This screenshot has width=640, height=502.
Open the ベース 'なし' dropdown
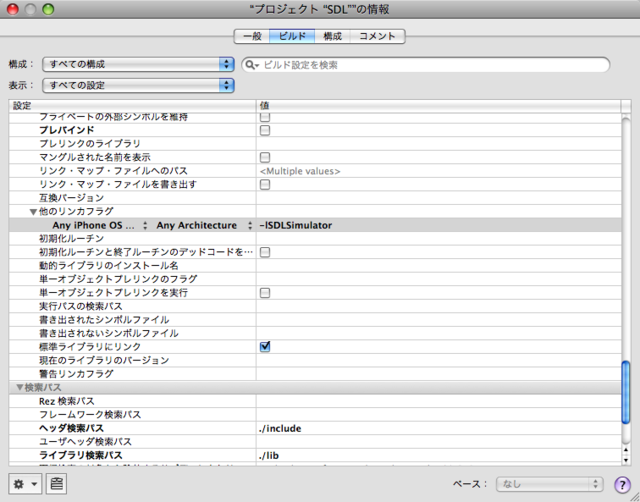[549, 484]
